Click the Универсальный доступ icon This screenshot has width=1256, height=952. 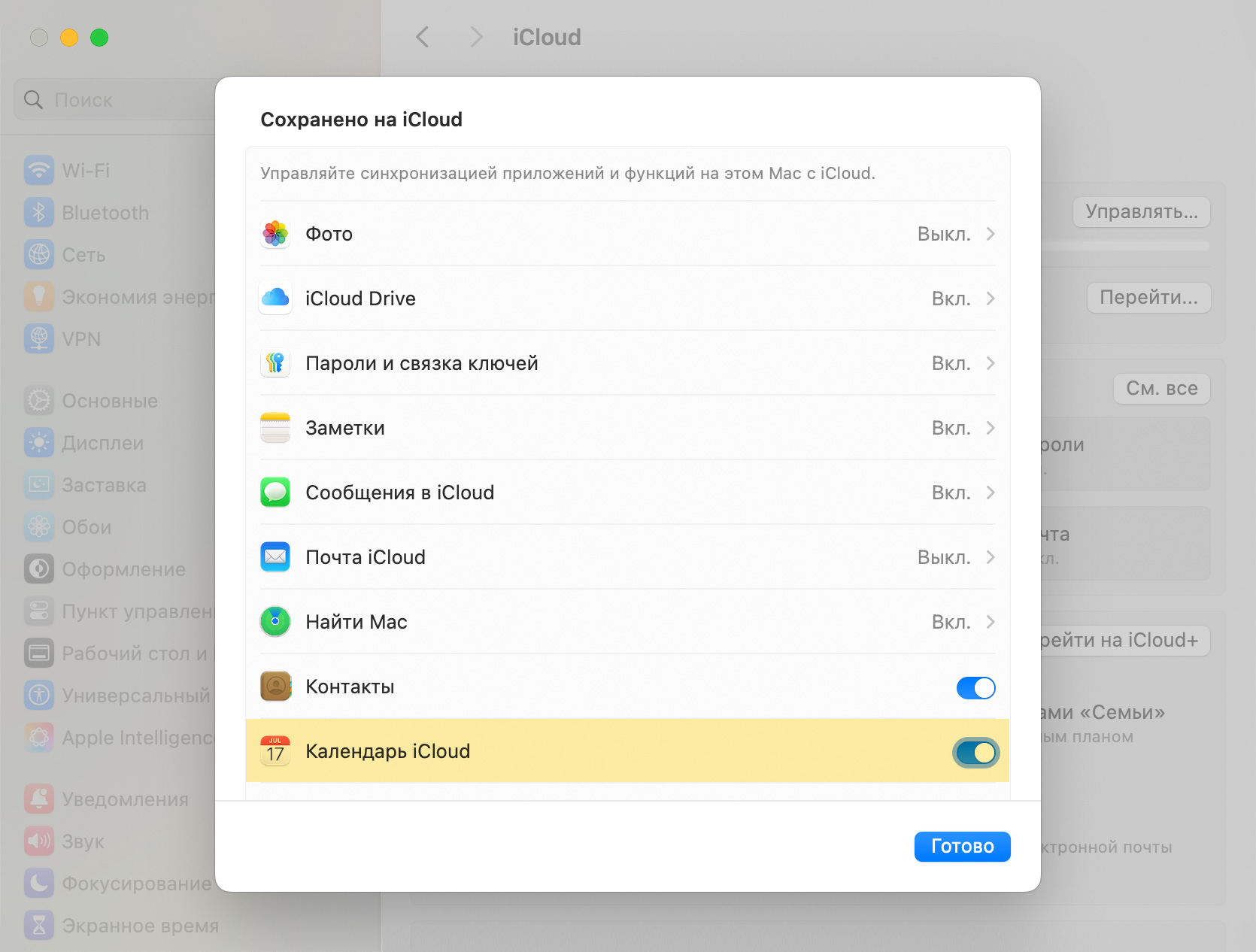tap(39, 696)
